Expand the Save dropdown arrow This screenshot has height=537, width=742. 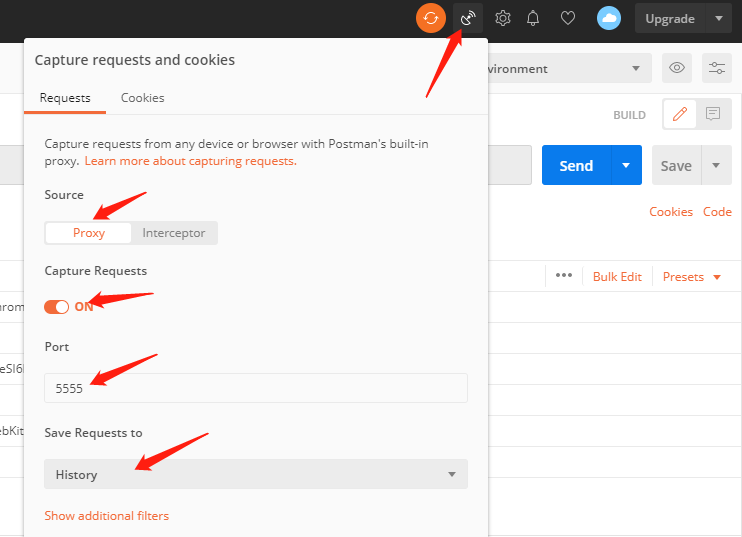click(716, 165)
